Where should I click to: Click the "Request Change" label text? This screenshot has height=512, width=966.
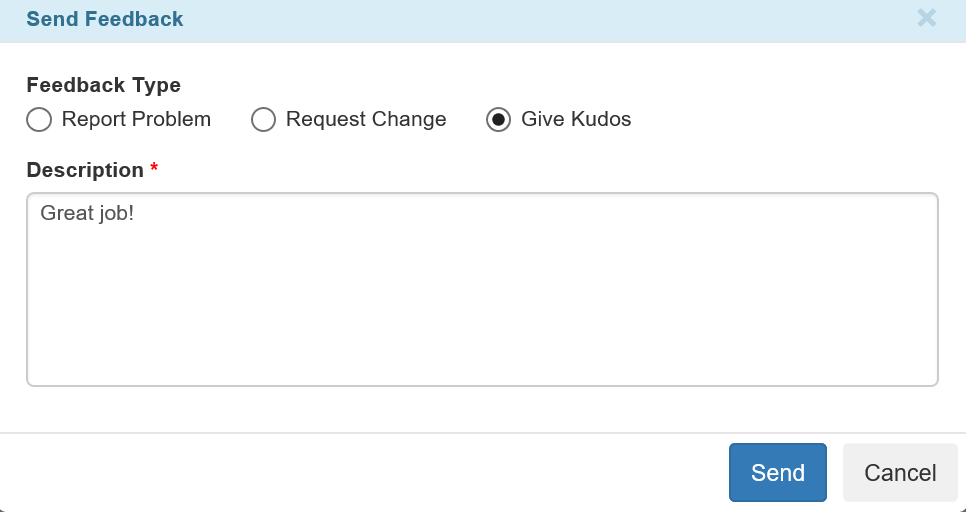[x=366, y=120]
